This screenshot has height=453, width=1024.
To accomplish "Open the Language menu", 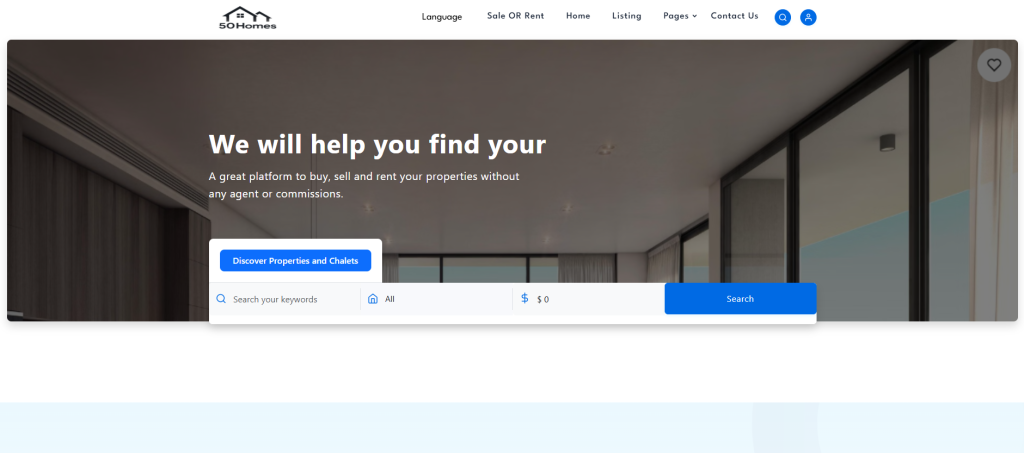I will tap(442, 17).
